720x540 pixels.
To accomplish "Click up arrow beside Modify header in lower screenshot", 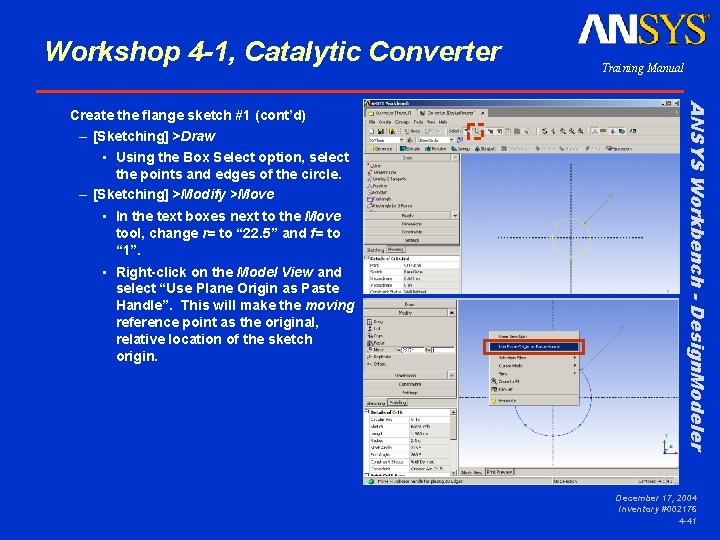I will pos(452,313).
